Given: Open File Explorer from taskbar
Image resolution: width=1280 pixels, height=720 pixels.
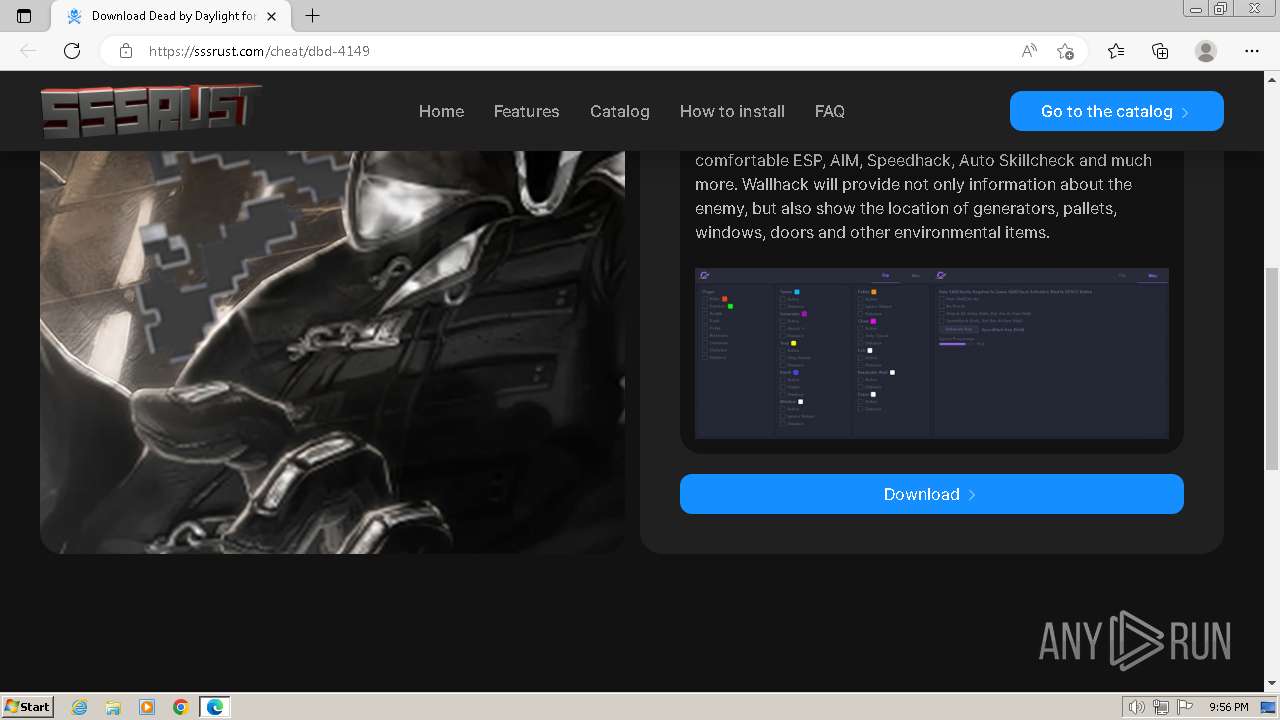Looking at the screenshot, I should pos(113,707).
